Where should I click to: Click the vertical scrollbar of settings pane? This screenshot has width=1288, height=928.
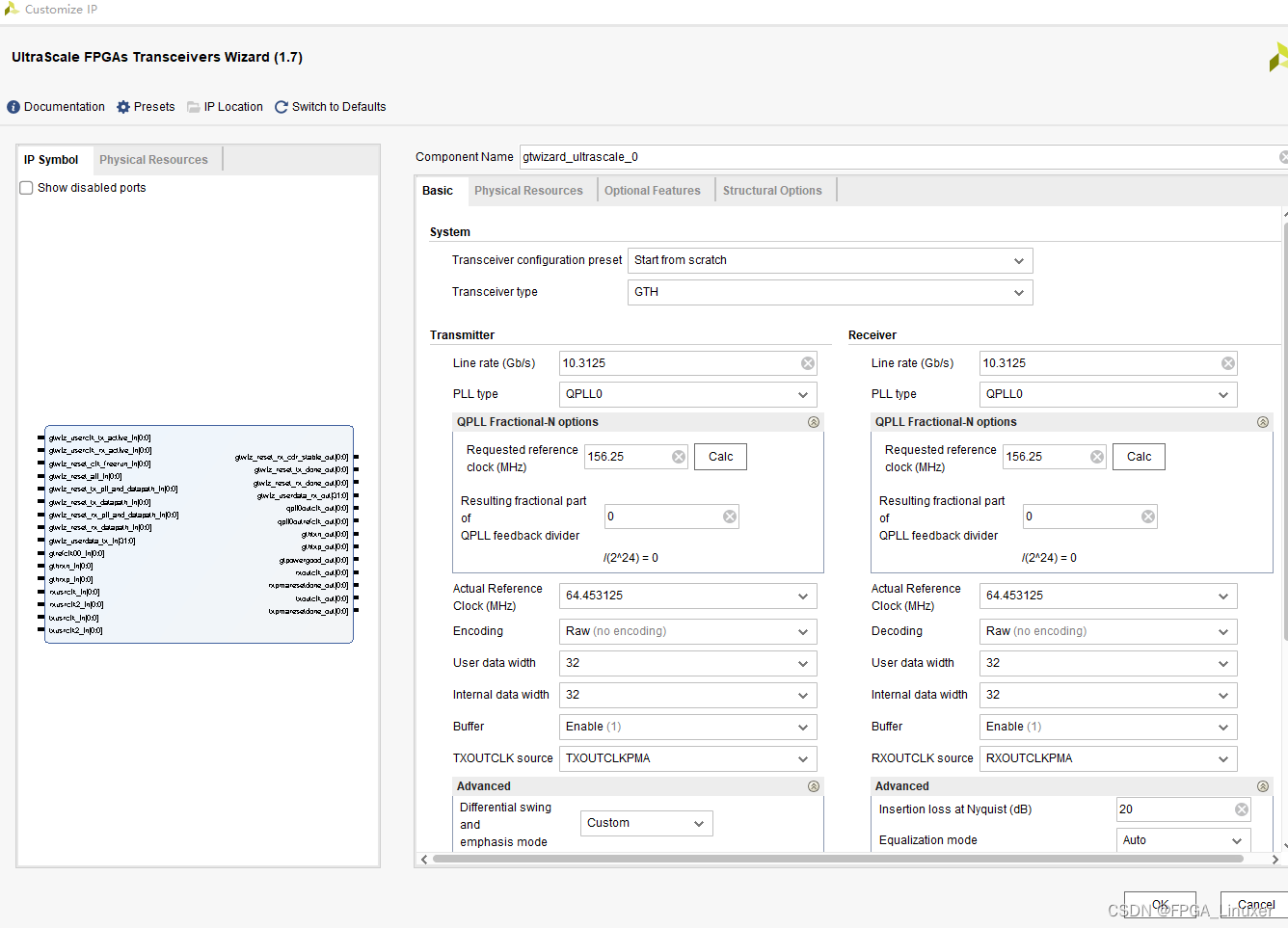1284,432
